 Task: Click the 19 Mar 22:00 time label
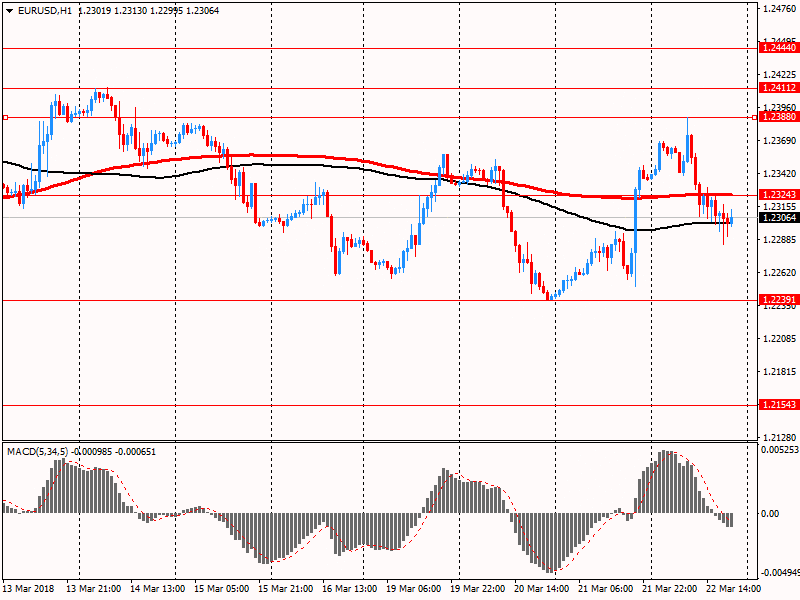(x=478, y=589)
